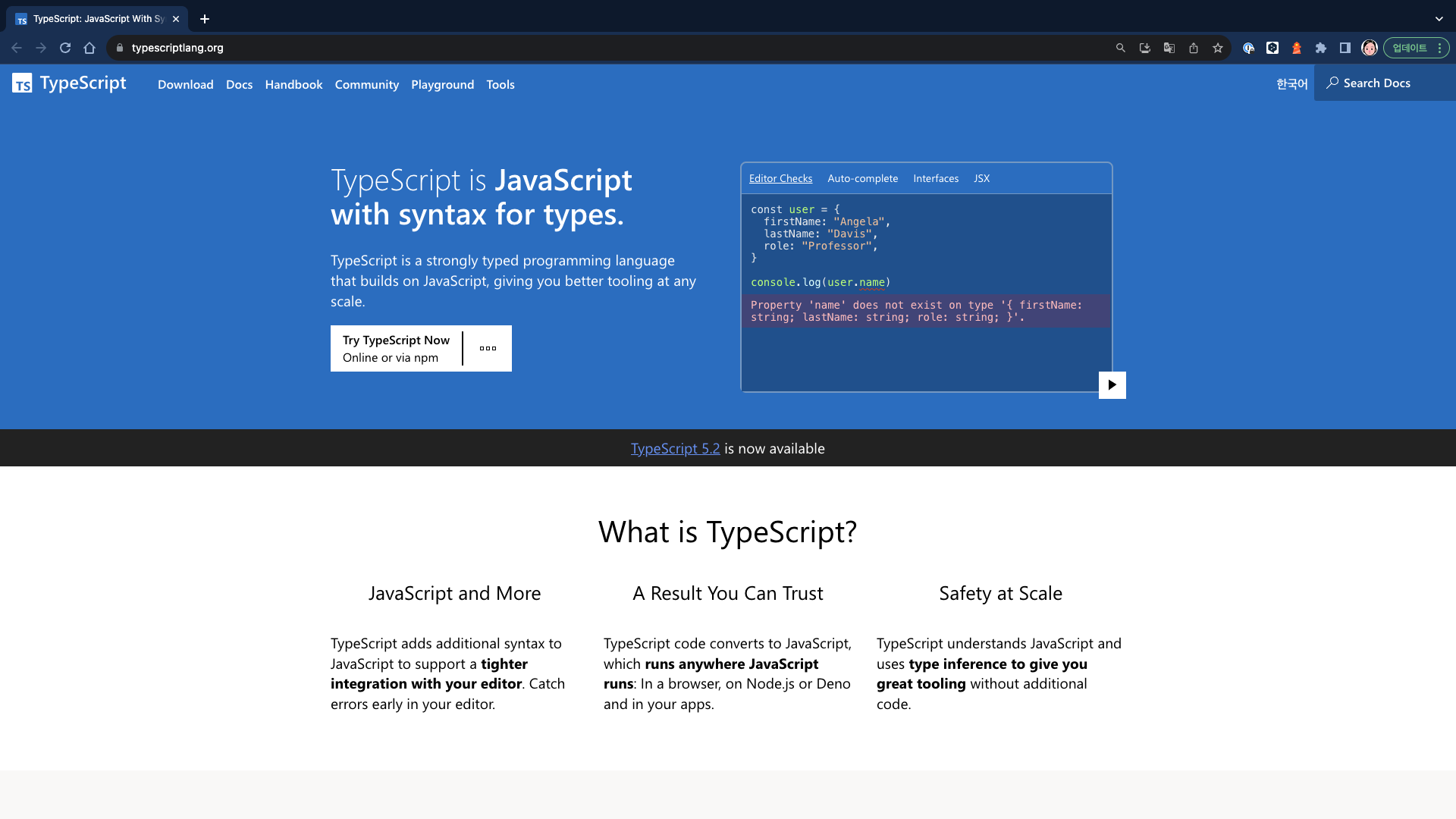Click the TypeScript logo home icon
Viewport: 1456px width, 819px height.
(x=22, y=83)
